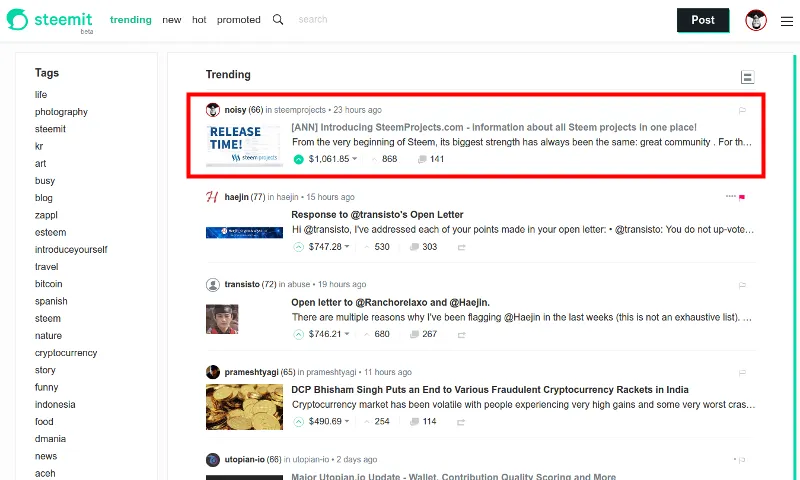
Task: Open transisto post portrait thumbnail
Action: click(x=222, y=319)
